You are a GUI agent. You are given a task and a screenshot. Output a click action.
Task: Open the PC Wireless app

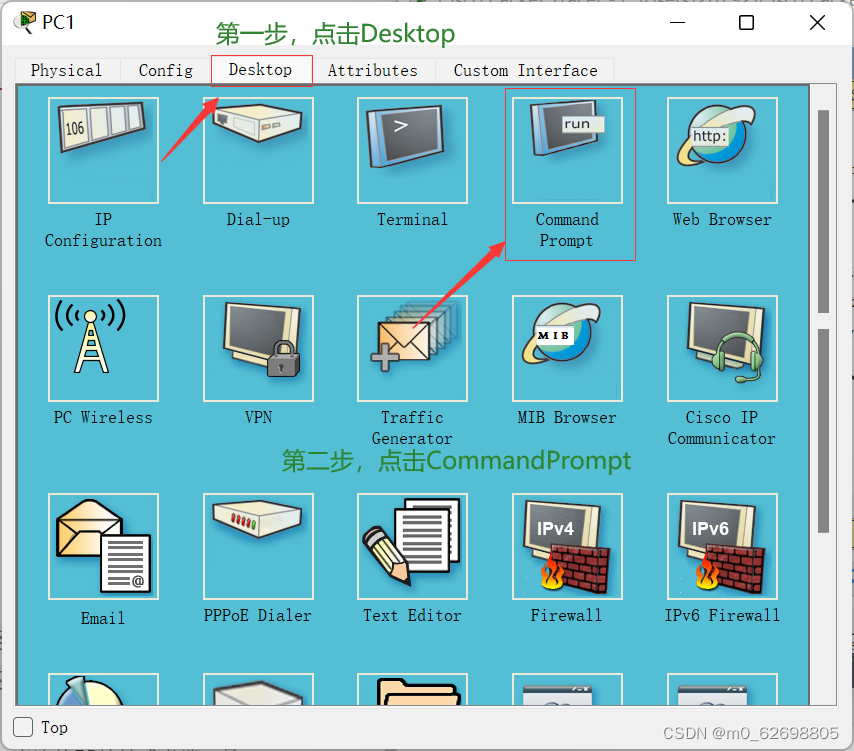point(103,349)
